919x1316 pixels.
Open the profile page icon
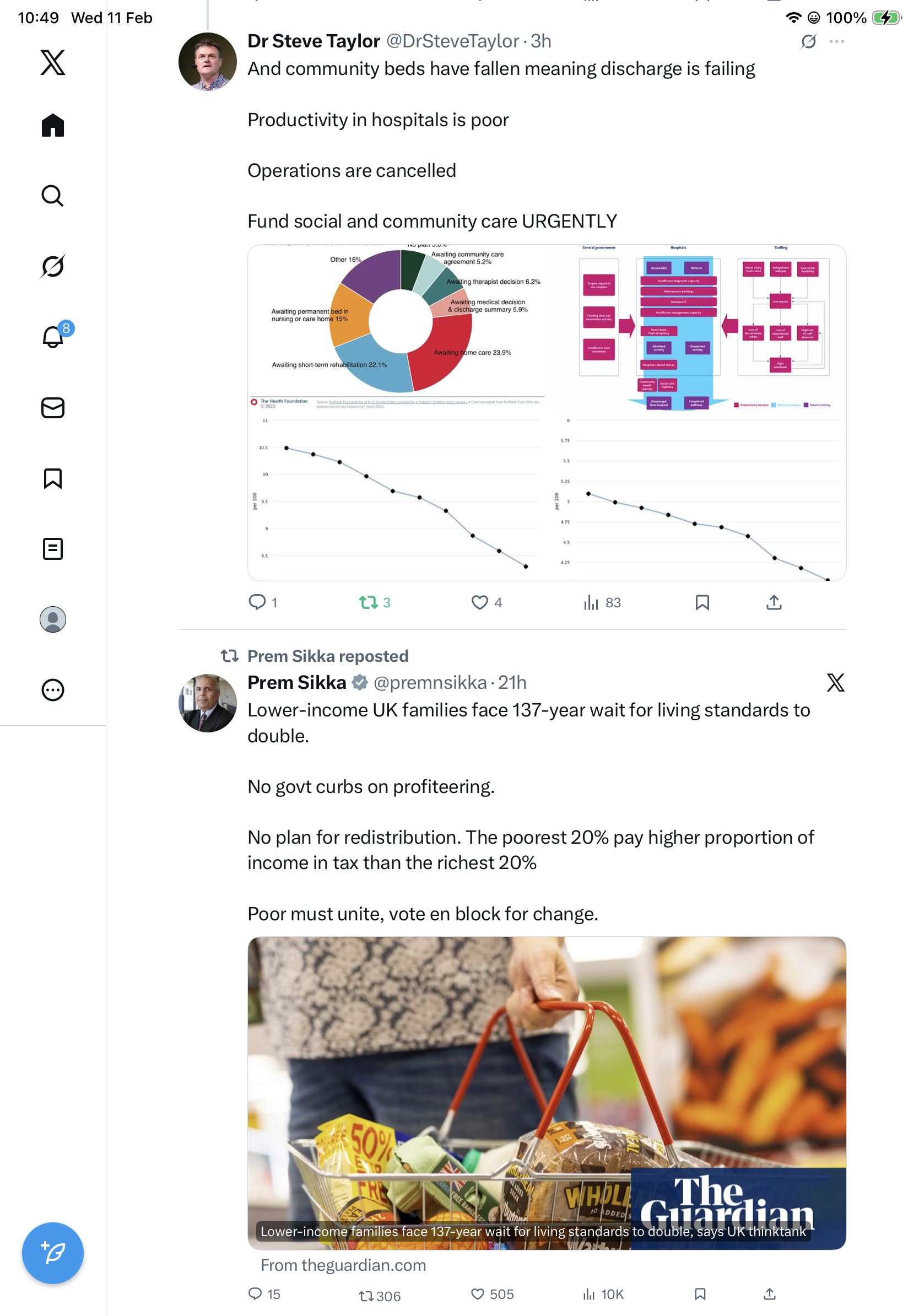pyautogui.click(x=53, y=619)
